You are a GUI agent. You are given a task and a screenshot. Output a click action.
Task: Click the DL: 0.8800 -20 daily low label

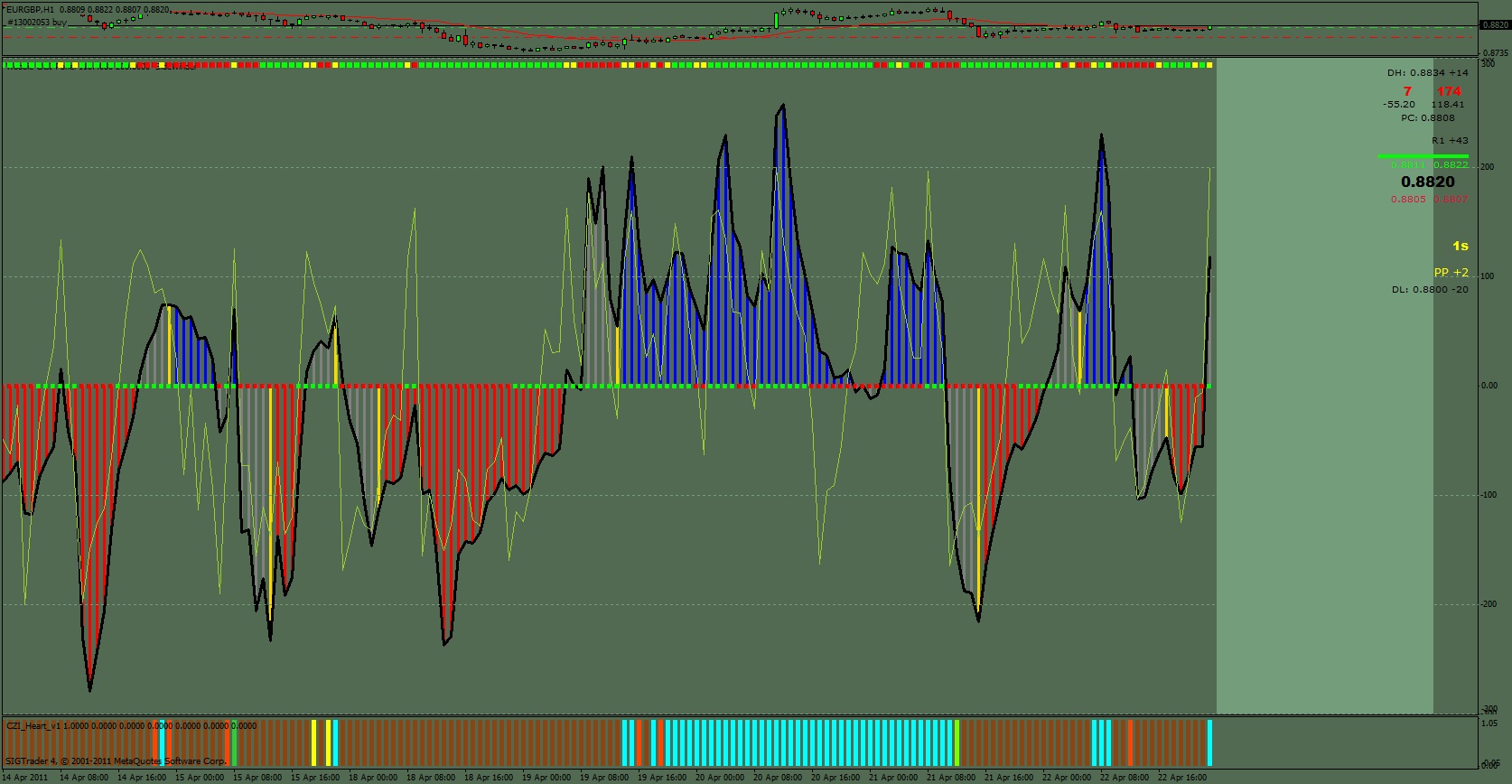1430,290
